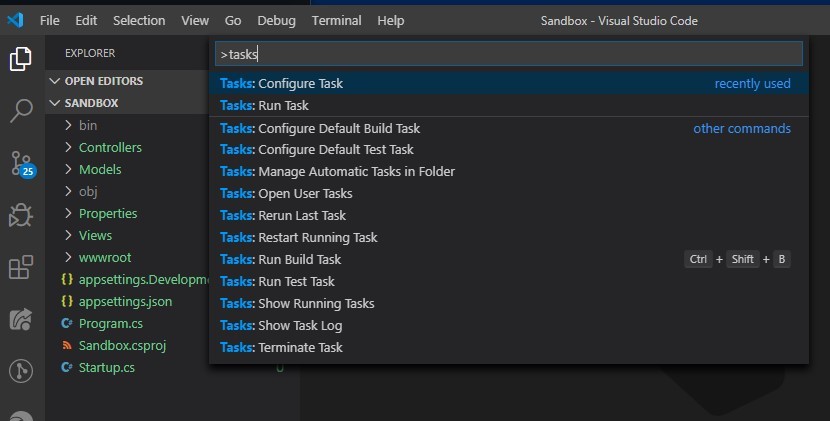830x421 pixels.
Task: Select Tasks: Open User Tasks
Action: [509, 194]
